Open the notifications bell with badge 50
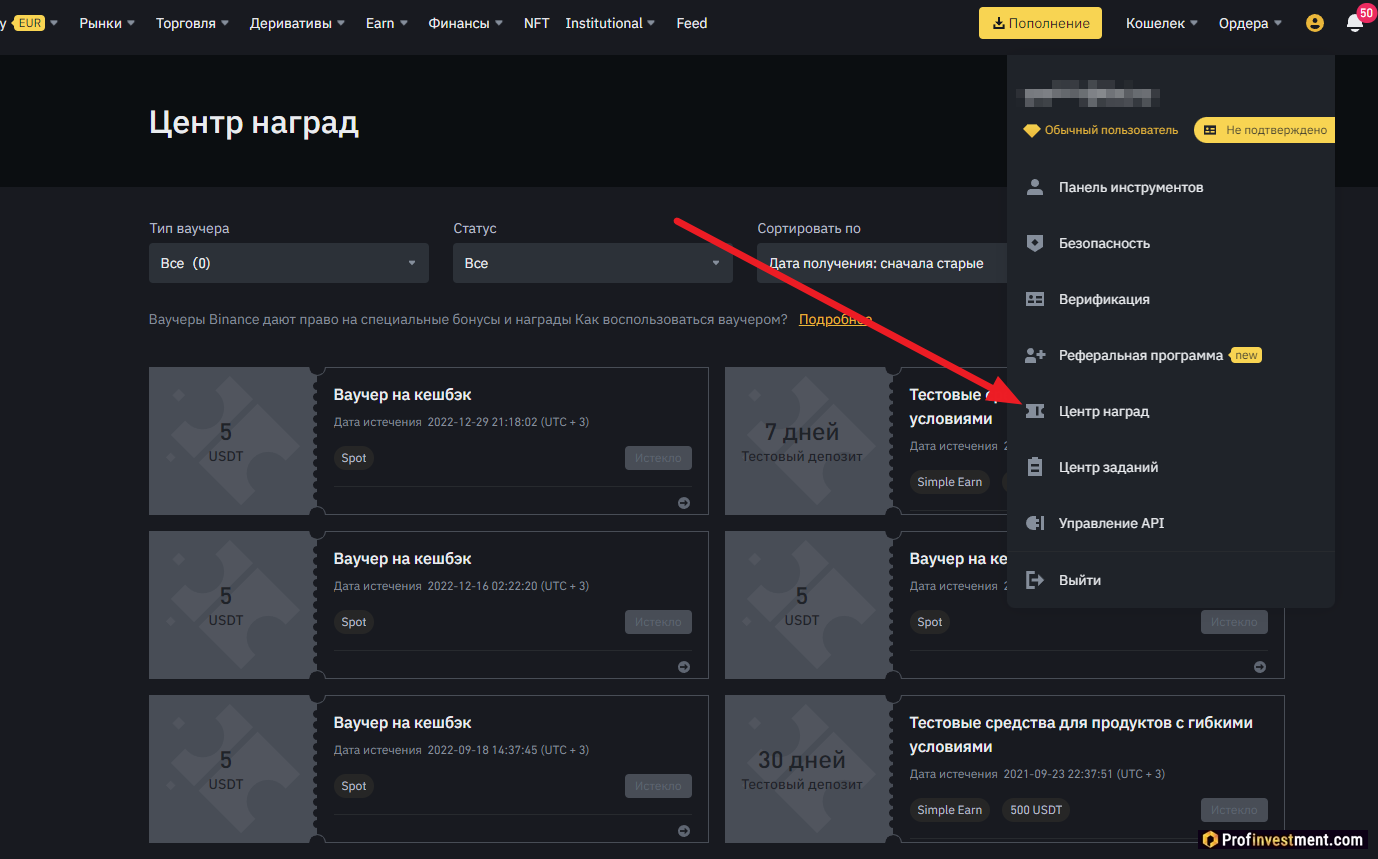Viewport: 1378px width, 859px height. pyautogui.click(x=1356, y=23)
